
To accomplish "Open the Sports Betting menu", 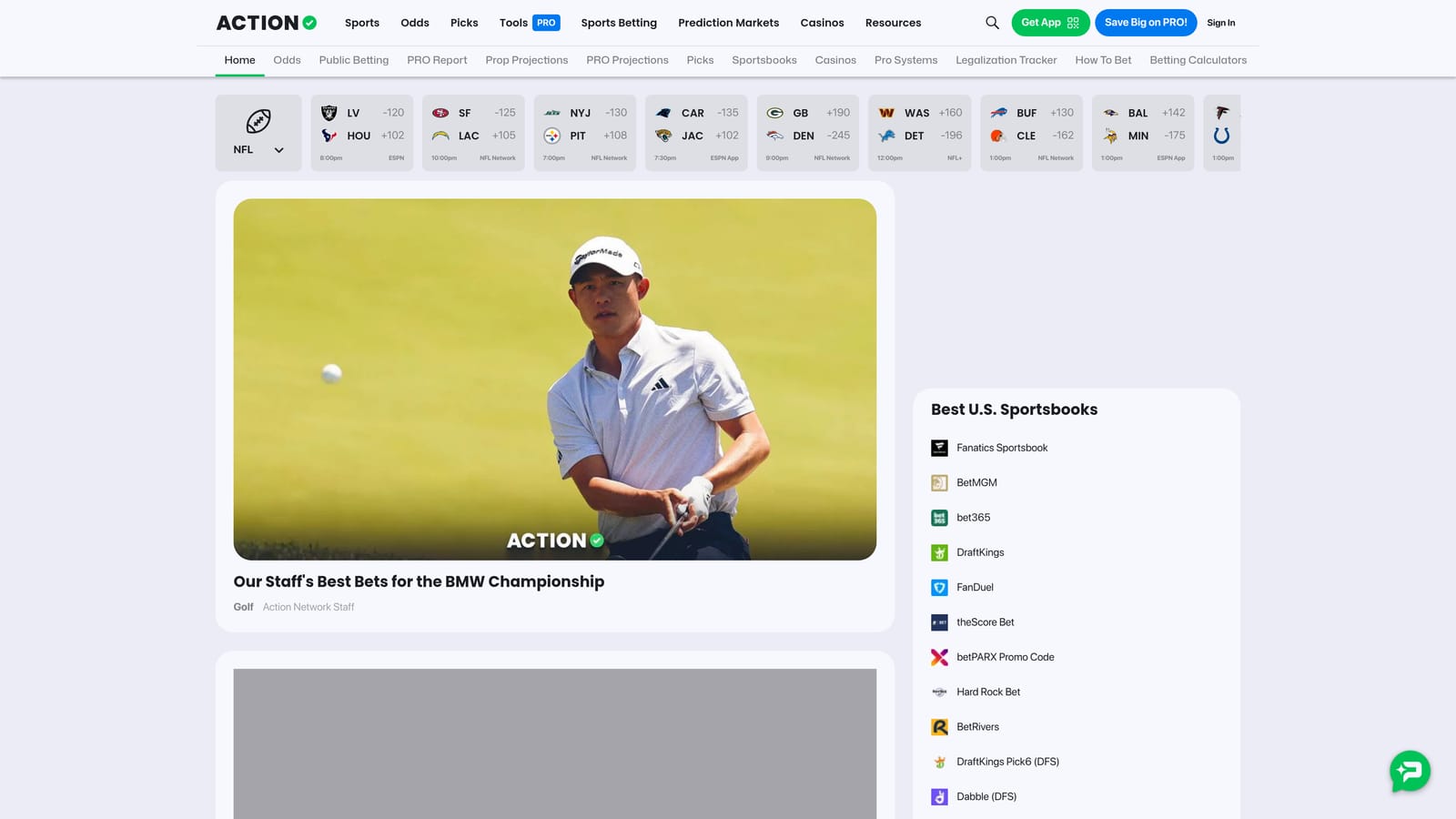I will (x=619, y=23).
